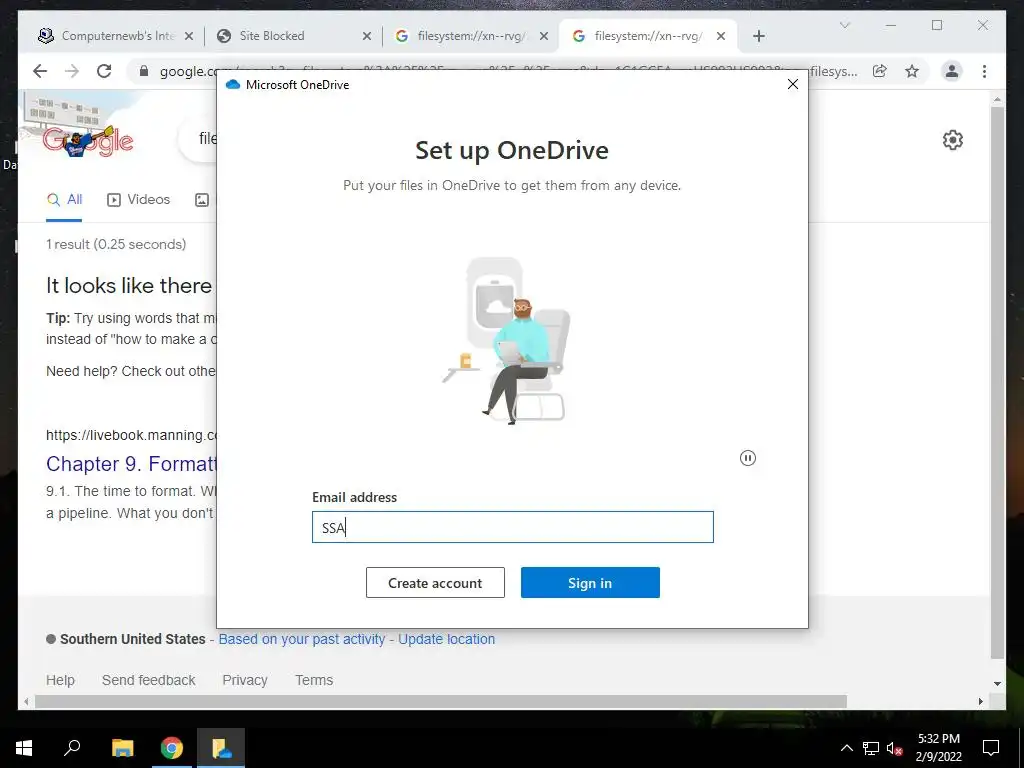Open Send feedback footer link
Viewport: 1024px width, 768px height.
coord(148,680)
